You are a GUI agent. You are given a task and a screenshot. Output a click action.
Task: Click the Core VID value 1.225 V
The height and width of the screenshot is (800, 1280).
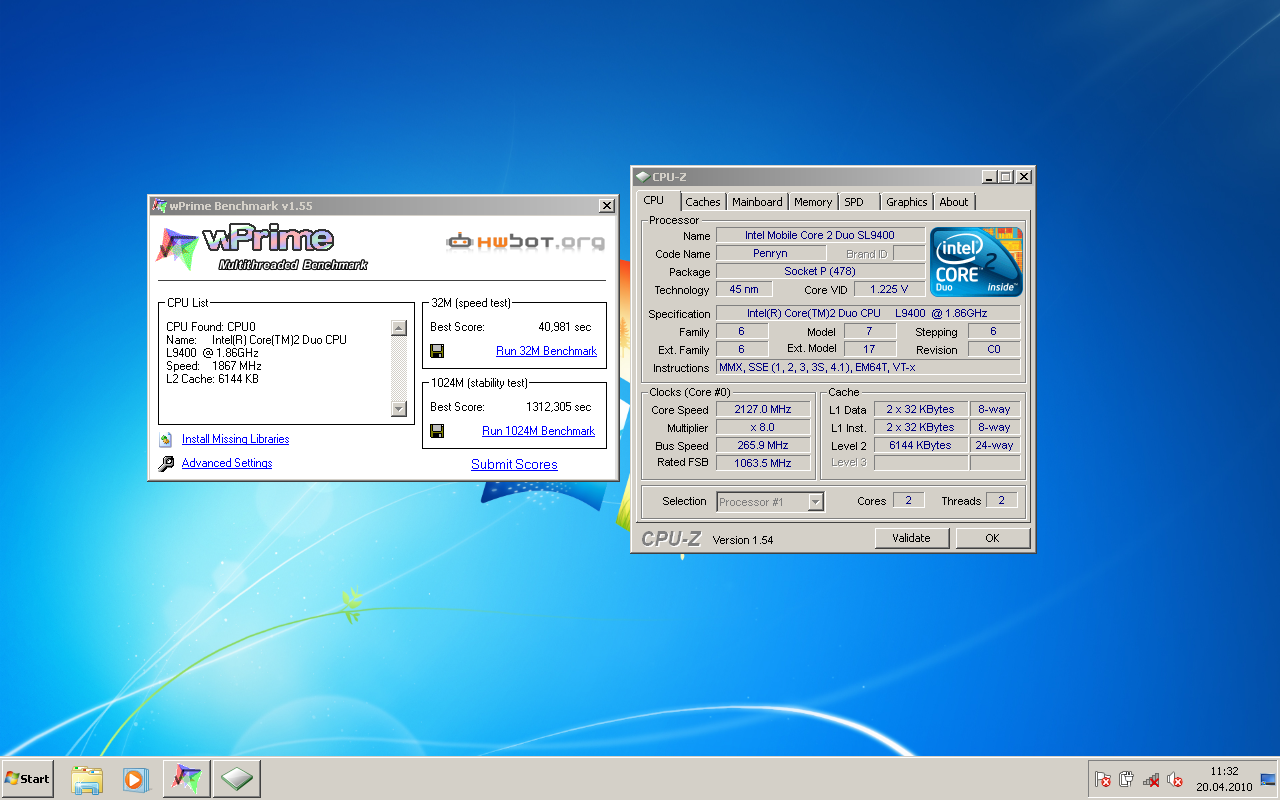[x=891, y=290]
